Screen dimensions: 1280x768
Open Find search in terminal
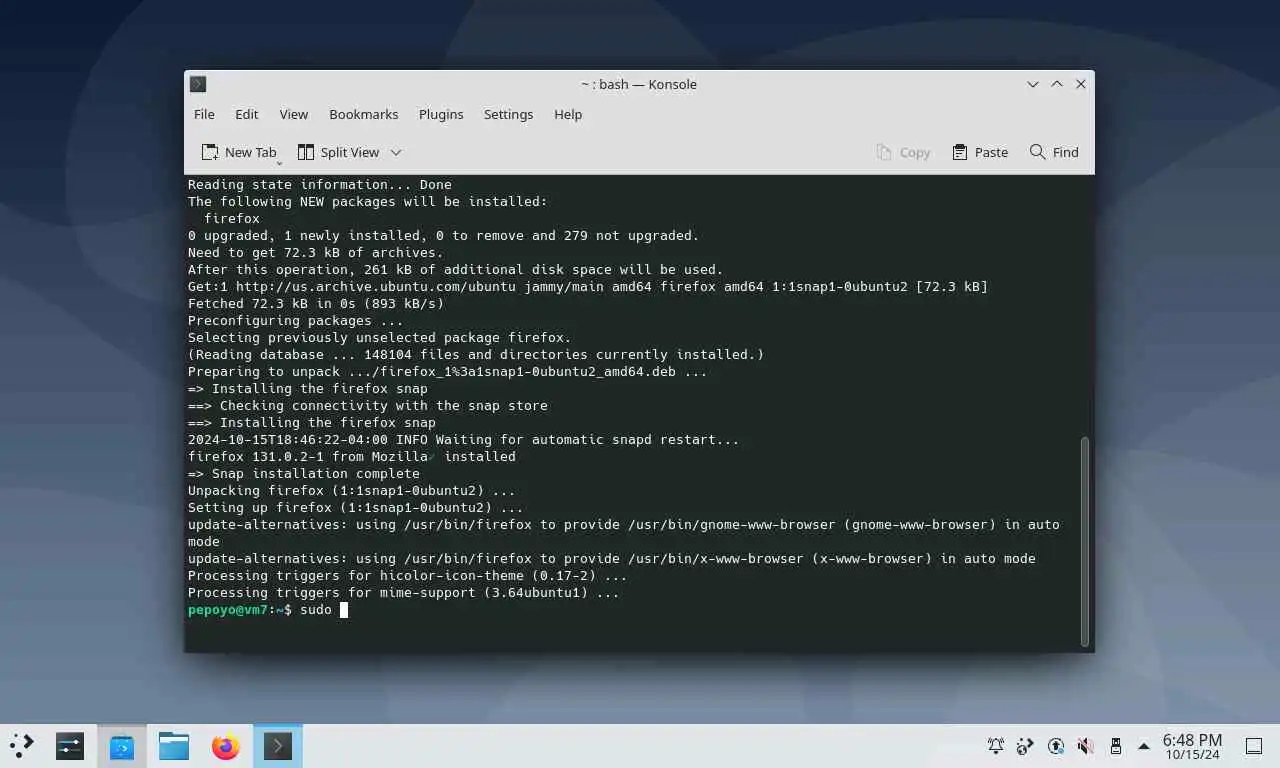coord(1054,152)
